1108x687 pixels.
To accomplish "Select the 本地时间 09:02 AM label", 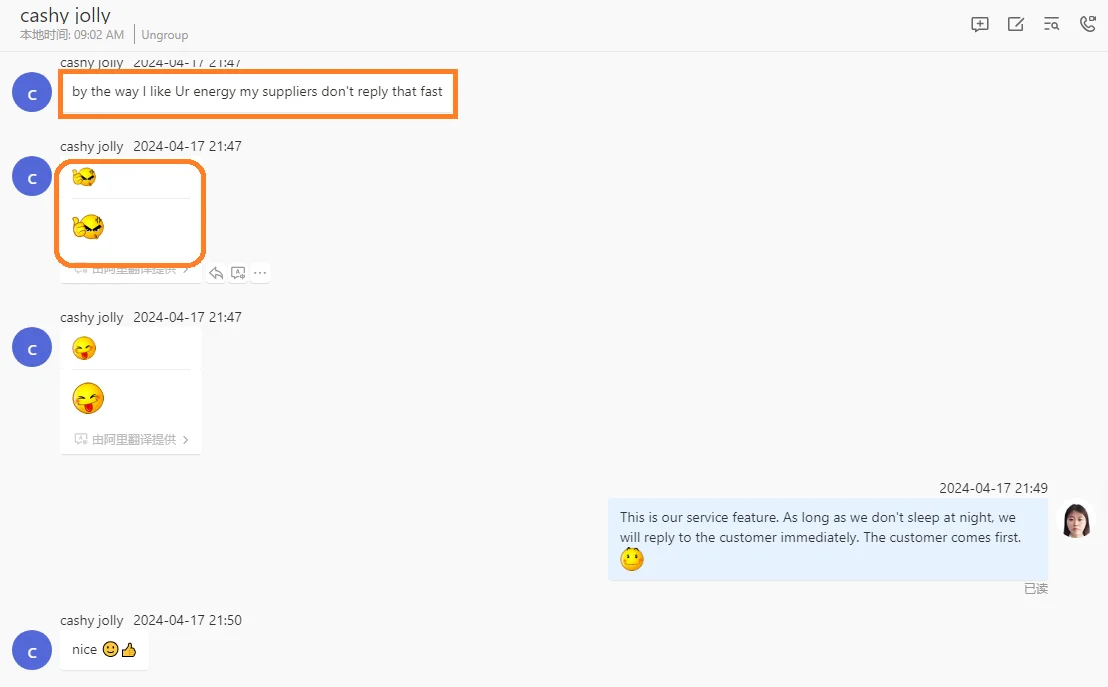I will point(72,35).
